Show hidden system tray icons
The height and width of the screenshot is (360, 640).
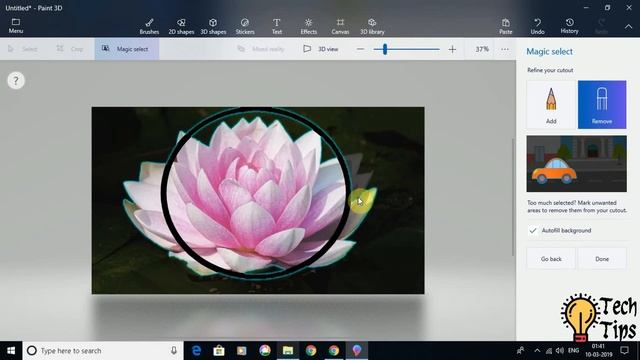pyautogui.click(x=537, y=351)
